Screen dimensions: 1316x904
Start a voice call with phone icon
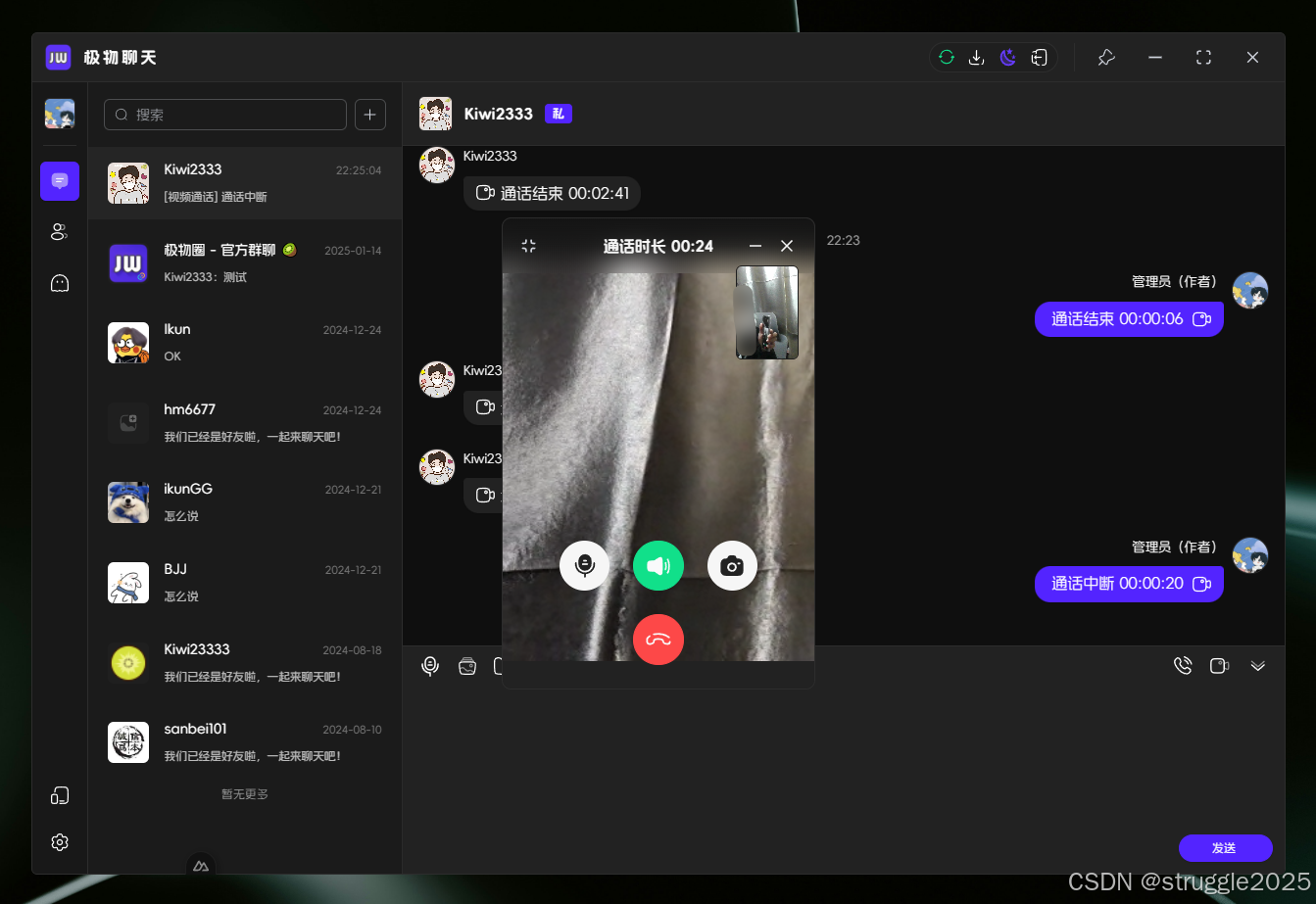[x=1183, y=666]
